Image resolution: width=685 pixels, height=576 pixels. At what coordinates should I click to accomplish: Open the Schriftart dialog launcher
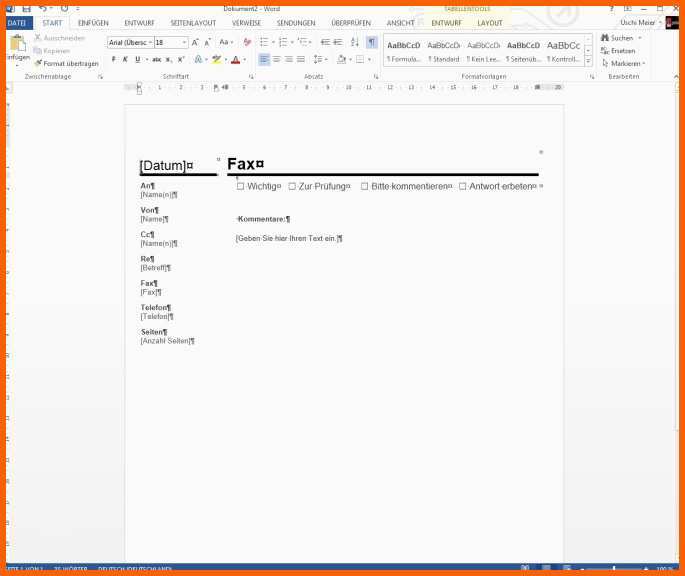(251, 76)
